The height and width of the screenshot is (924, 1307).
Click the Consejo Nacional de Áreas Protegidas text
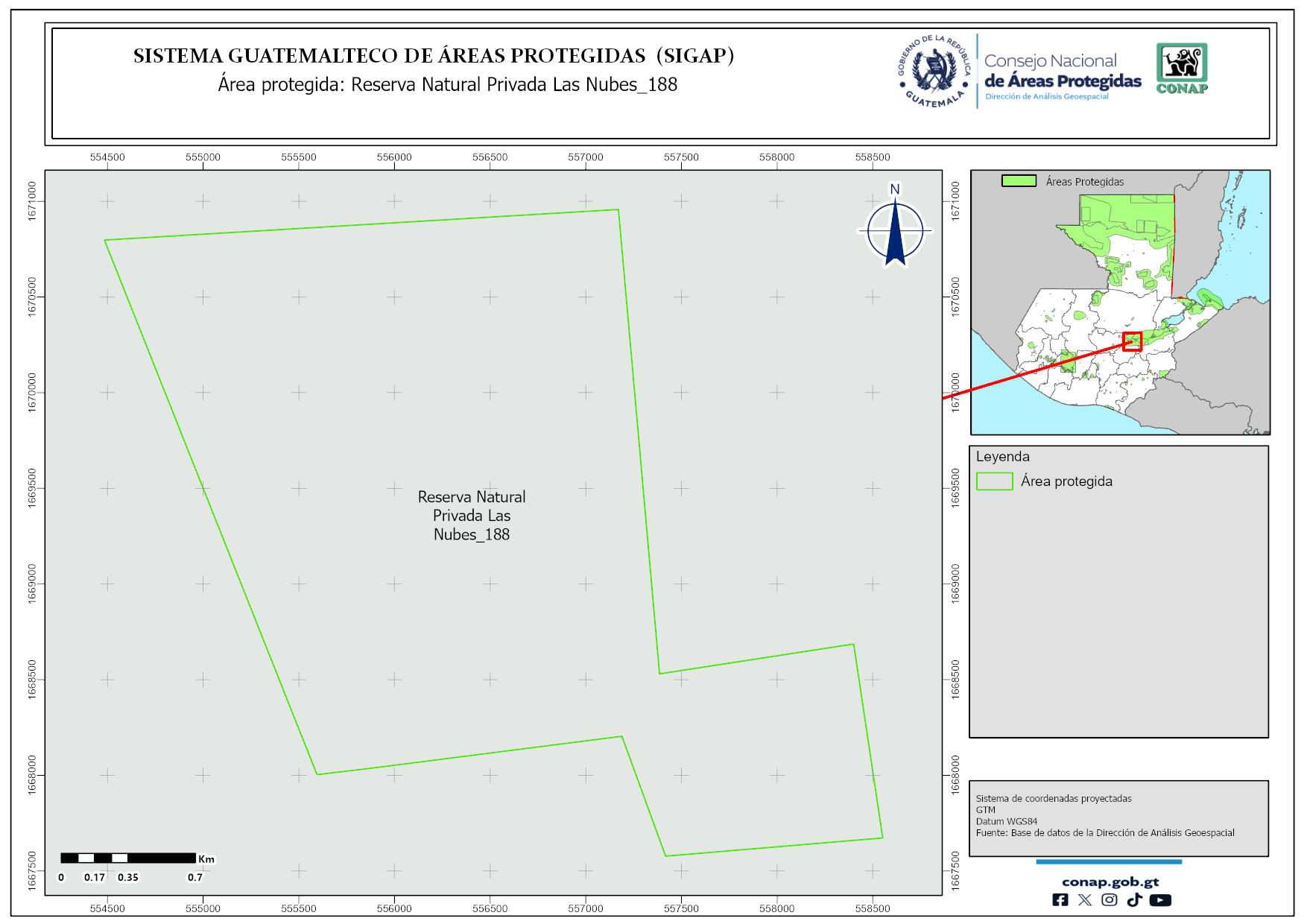coord(1062,72)
